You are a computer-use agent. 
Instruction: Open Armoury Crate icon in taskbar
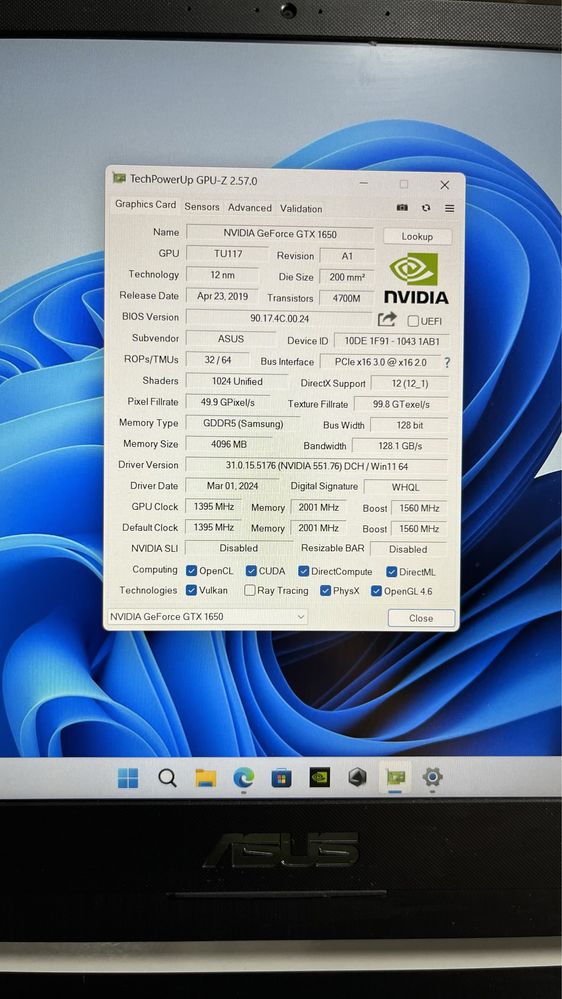[x=357, y=777]
